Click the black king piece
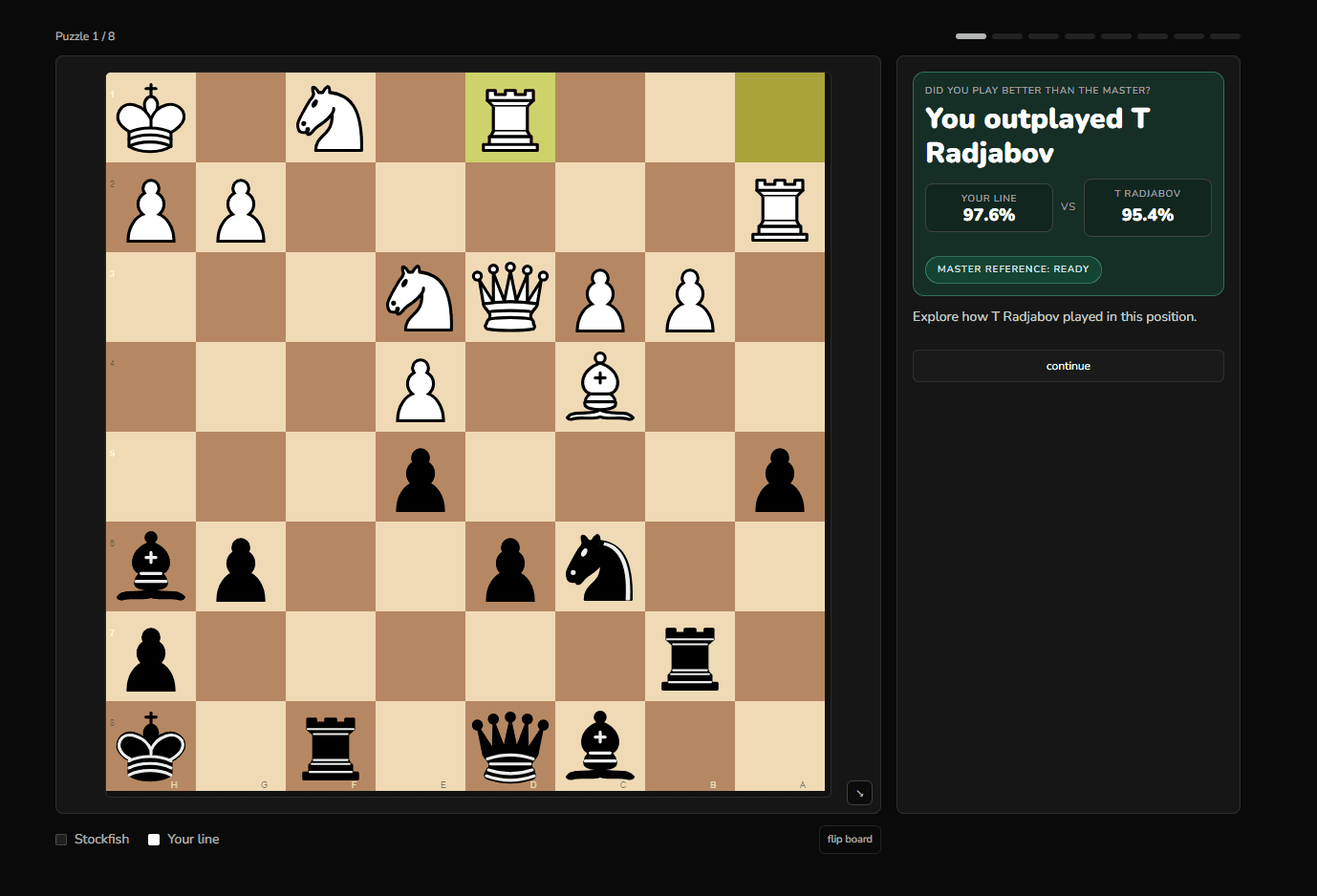Screen dimensions: 1317x896 pyautogui.click(x=150, y=747)
